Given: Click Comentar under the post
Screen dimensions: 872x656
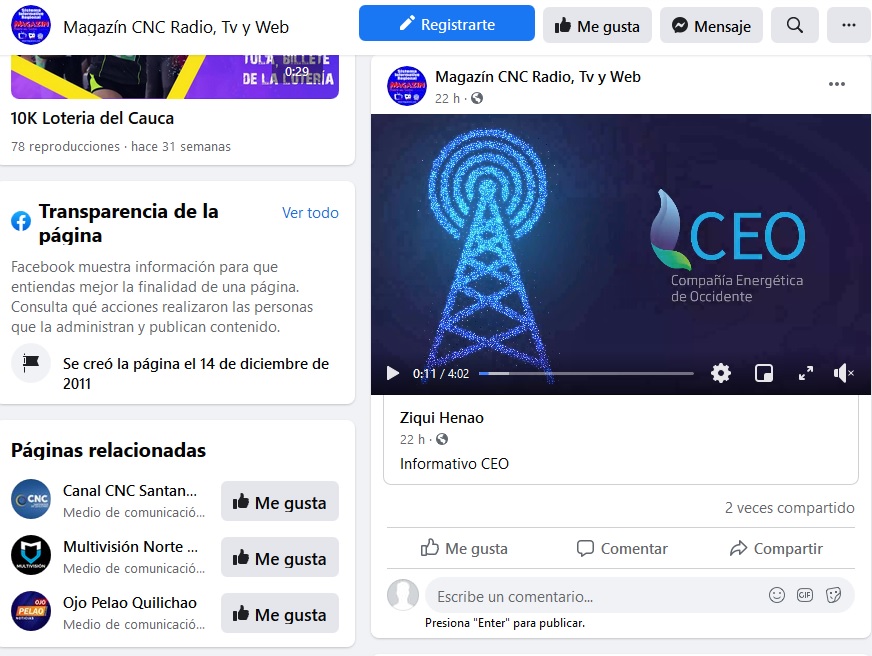Looking at the screenshot, I should (x=622, y=548).
